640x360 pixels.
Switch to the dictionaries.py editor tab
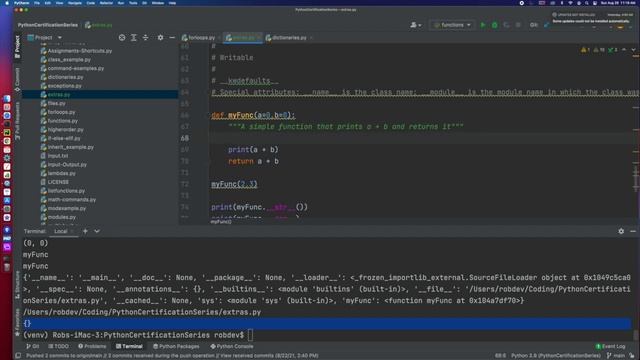pos(289,38)
